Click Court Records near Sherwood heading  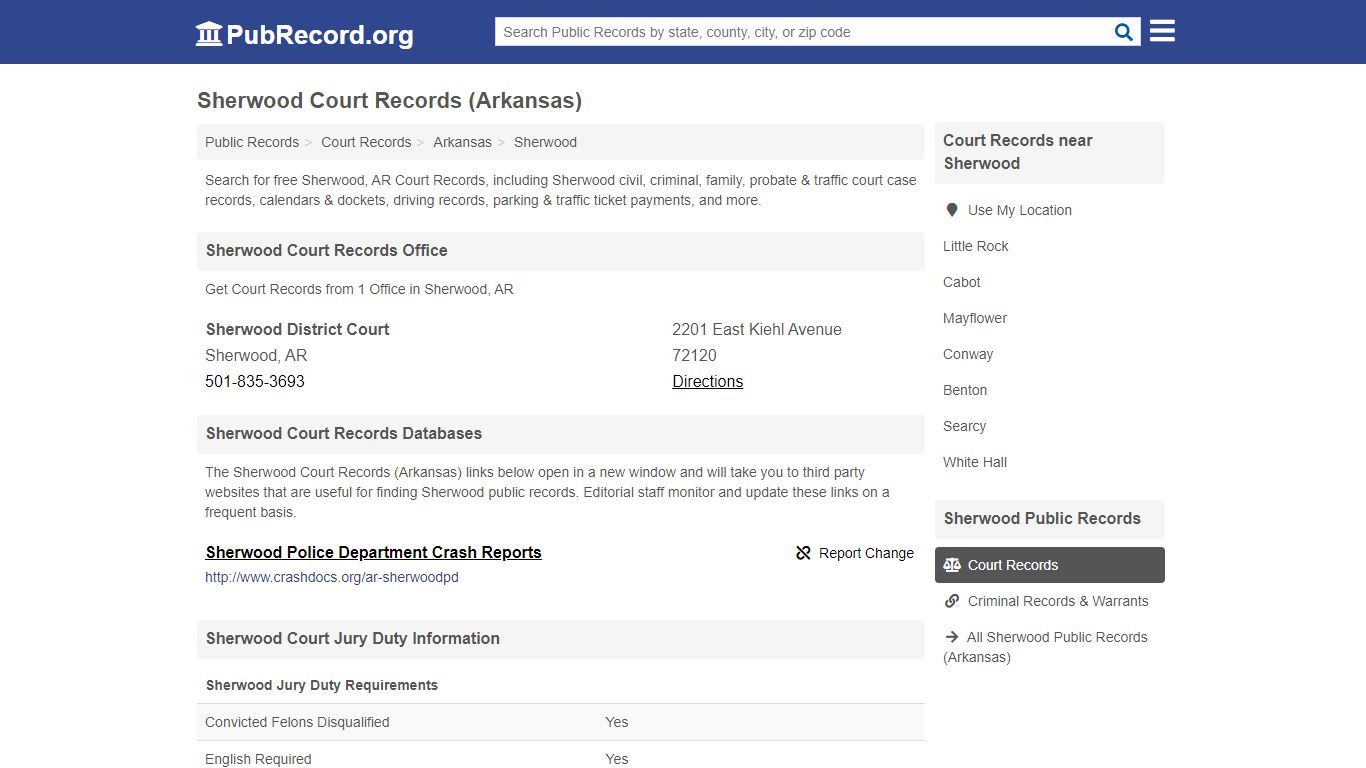1018,152
